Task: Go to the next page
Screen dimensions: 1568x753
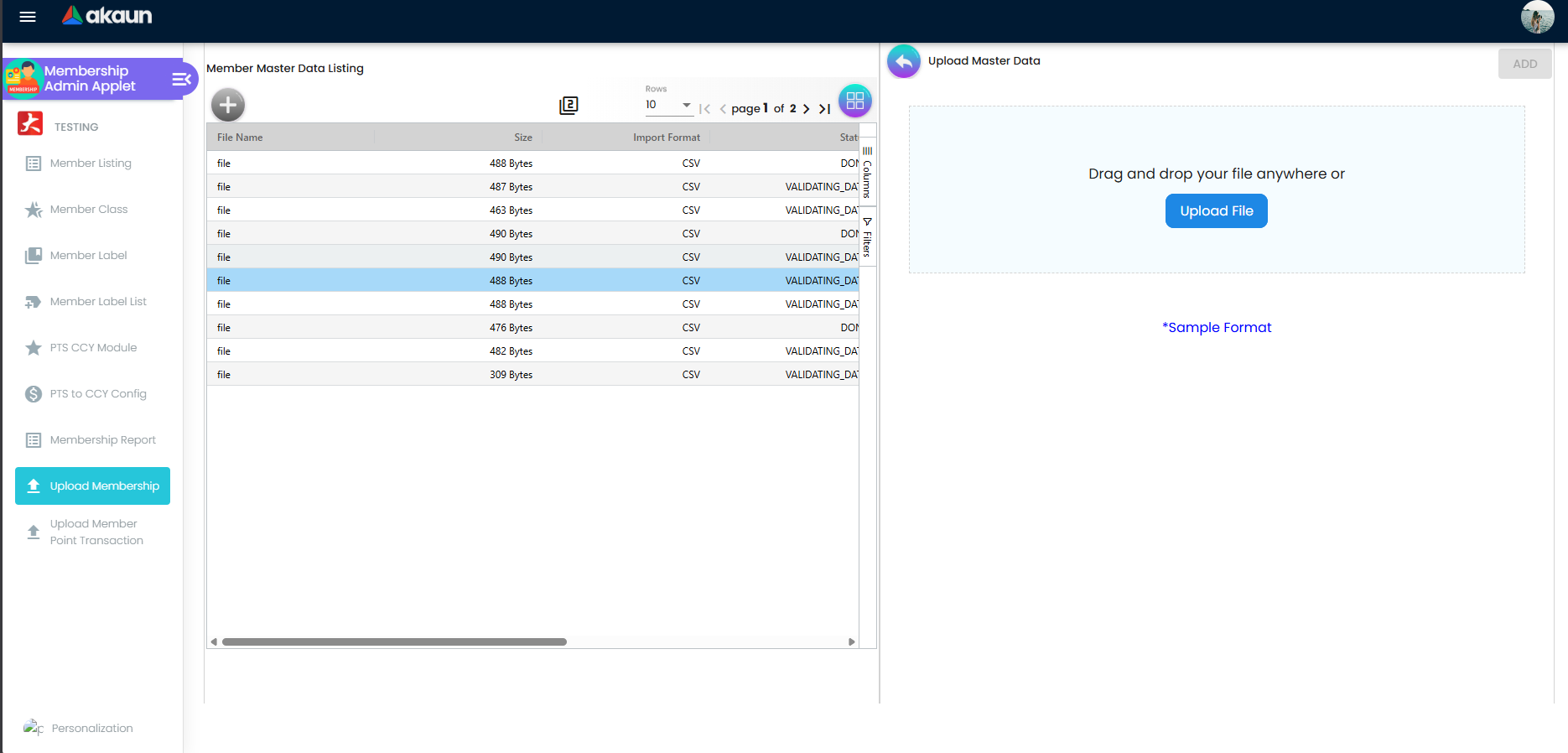Action: coord(807,109)
